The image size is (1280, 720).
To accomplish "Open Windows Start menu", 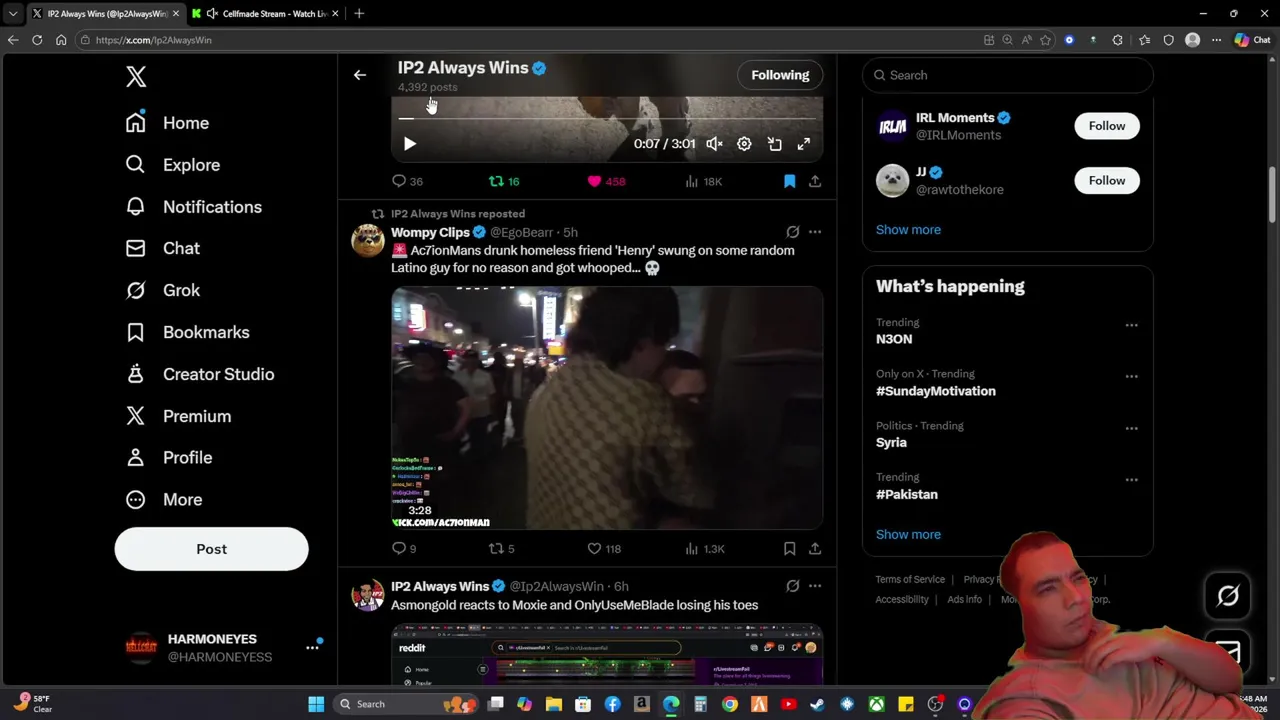I will (x=316, y=704).
